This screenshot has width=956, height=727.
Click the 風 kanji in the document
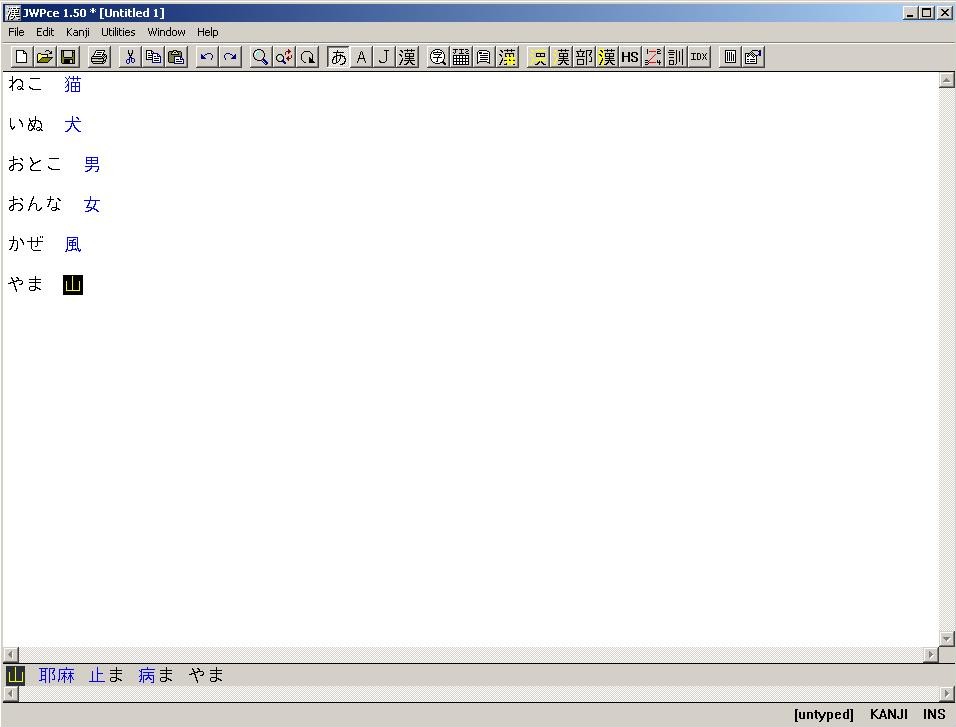click(x=73, y=245)
